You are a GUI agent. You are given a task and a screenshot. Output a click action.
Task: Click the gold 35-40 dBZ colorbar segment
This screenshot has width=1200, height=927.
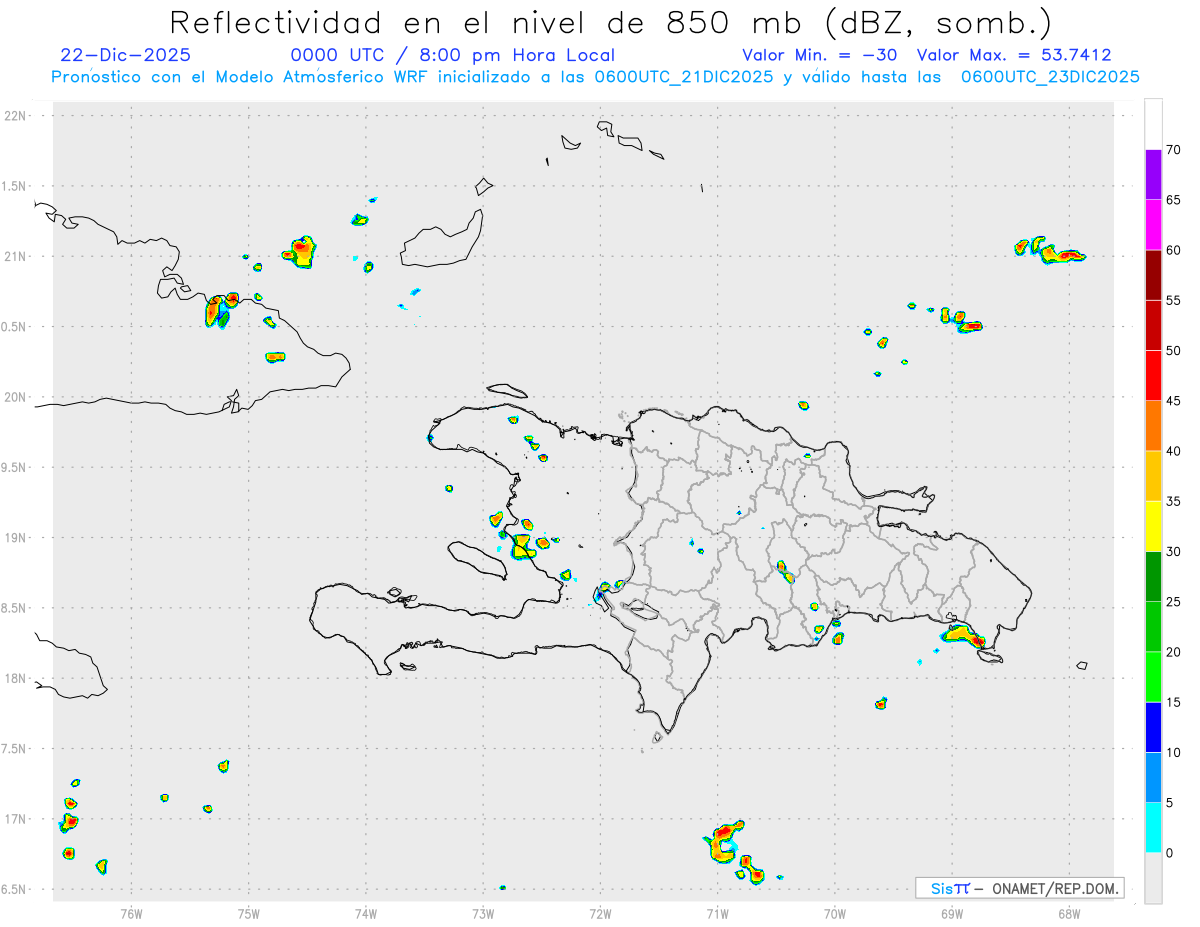click(1153, 476)
